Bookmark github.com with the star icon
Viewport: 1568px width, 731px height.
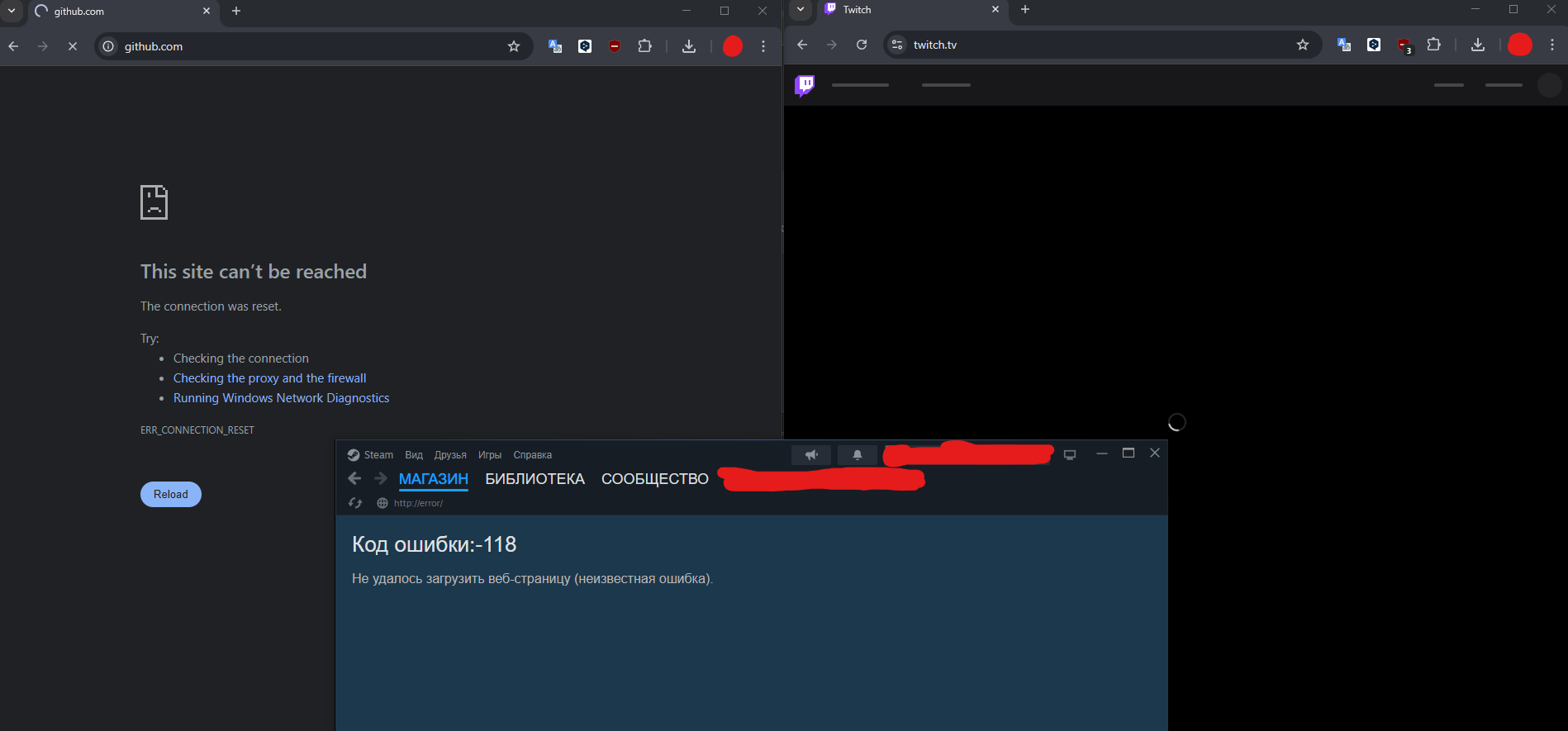(x=514, y=46)
